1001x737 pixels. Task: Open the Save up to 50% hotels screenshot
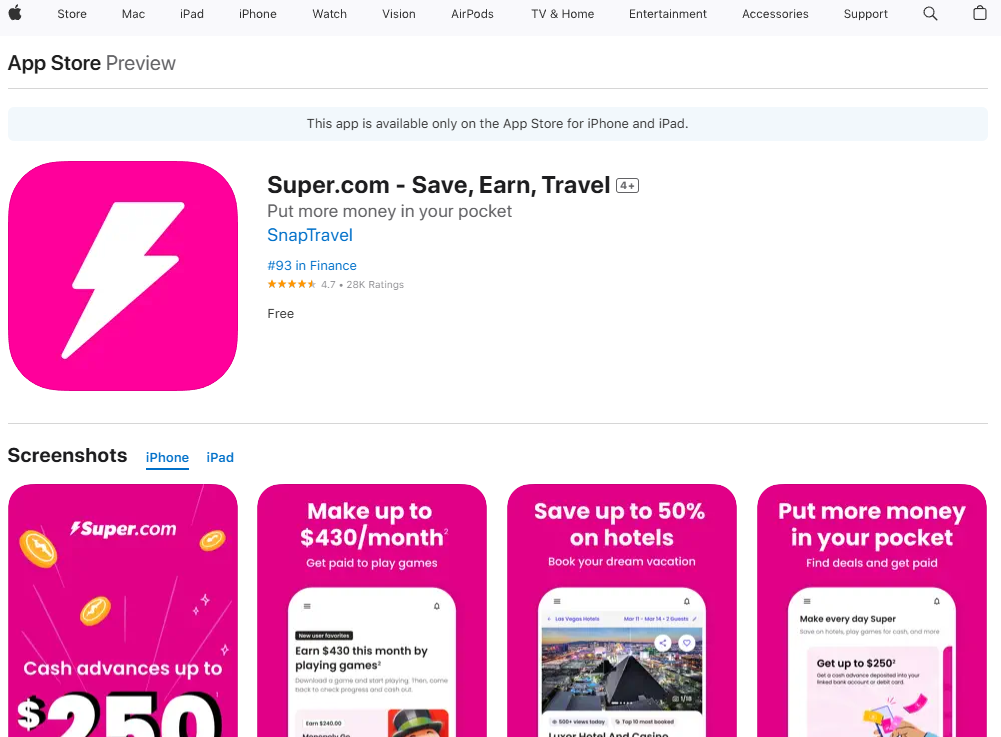pos(622,611)
